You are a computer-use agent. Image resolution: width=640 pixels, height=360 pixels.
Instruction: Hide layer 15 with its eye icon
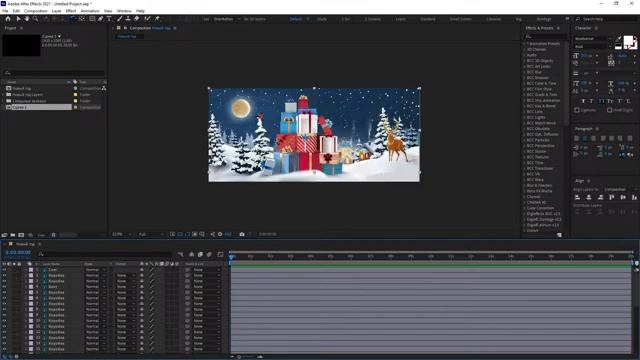click(x=4, y=349)
